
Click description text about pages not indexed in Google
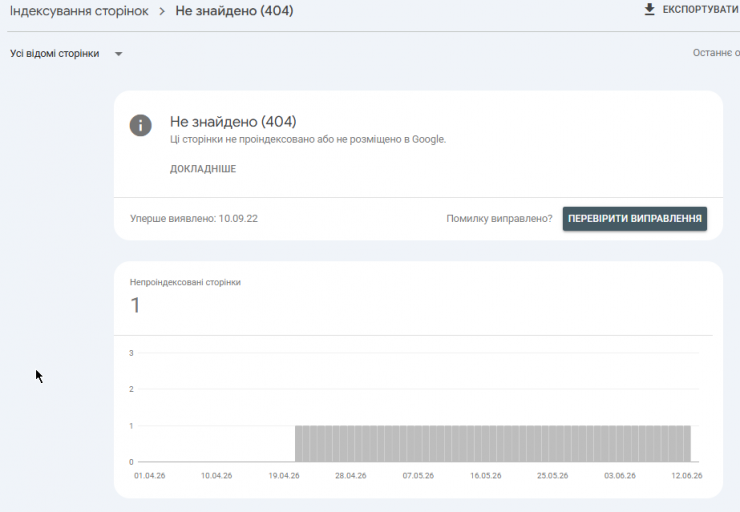click(308, 140)
